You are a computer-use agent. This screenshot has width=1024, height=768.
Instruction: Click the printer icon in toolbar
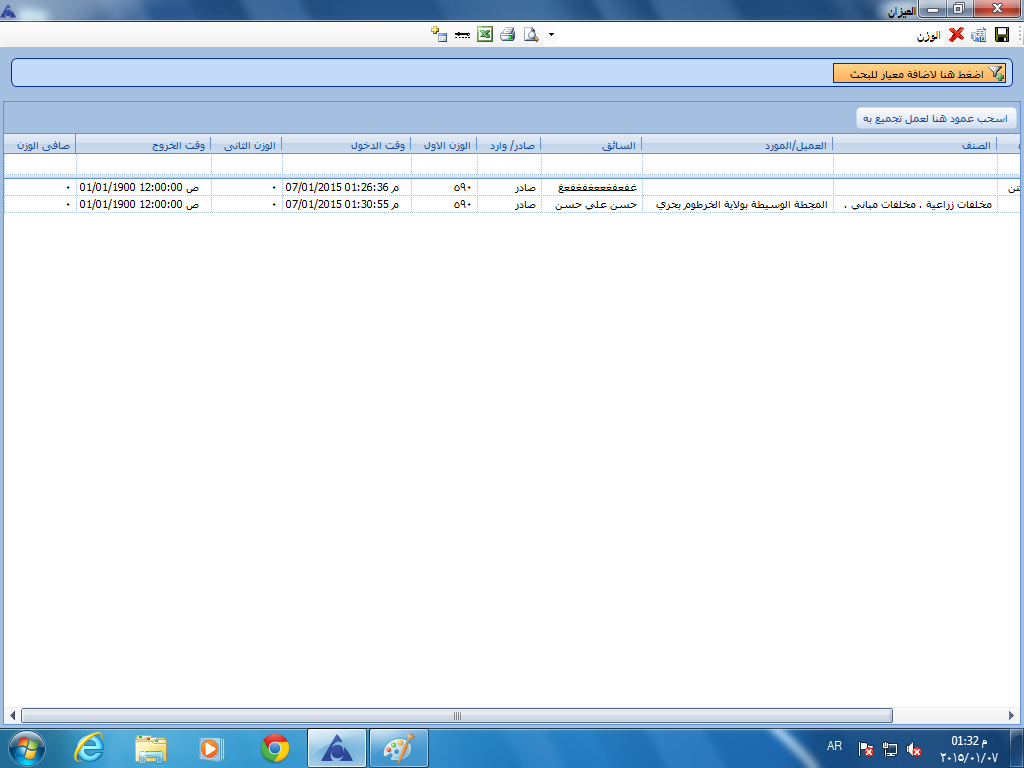[507, 34]
